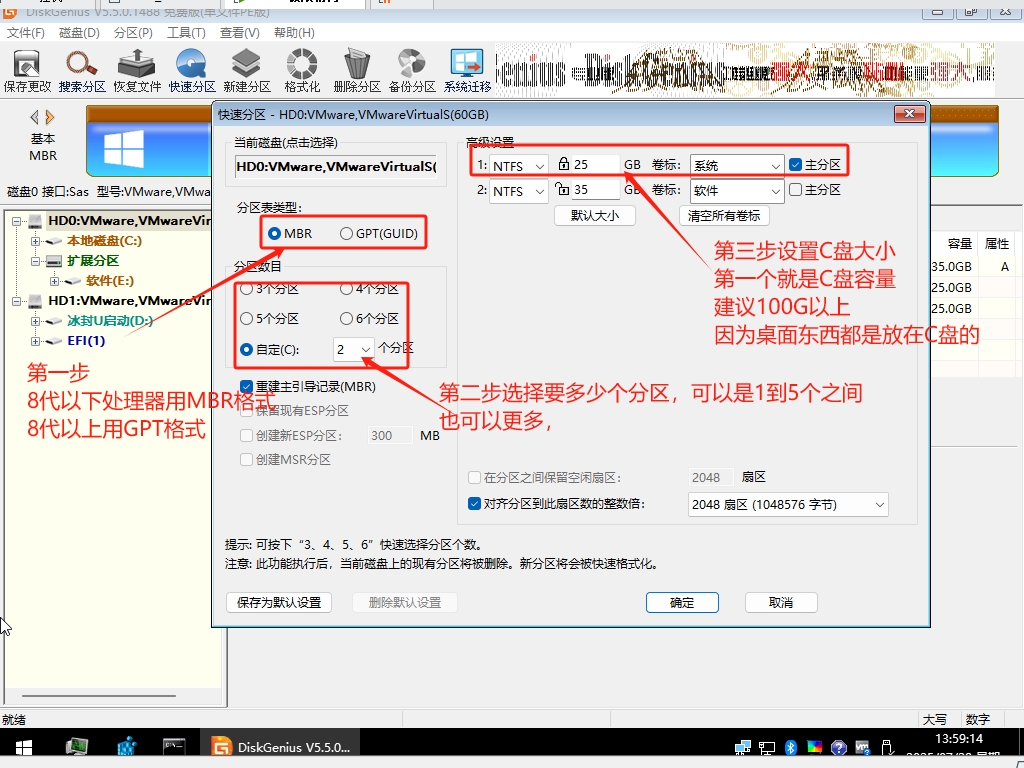Viewport: 1024px width, 768px height.
Task: Uncheck 重建主引导记录(MBR)
Action: pyautogui.click(x=245, y=386)
